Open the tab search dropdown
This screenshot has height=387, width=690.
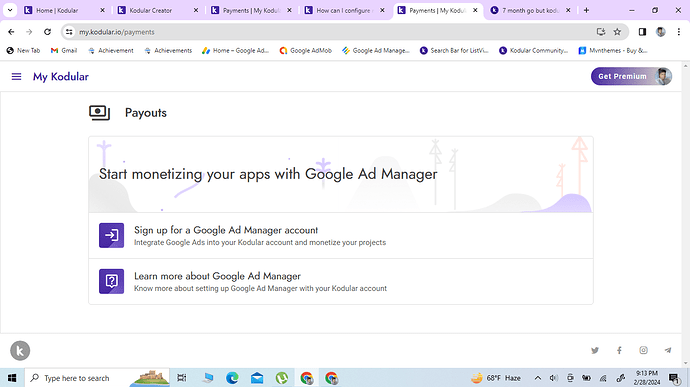click(10, 10)
